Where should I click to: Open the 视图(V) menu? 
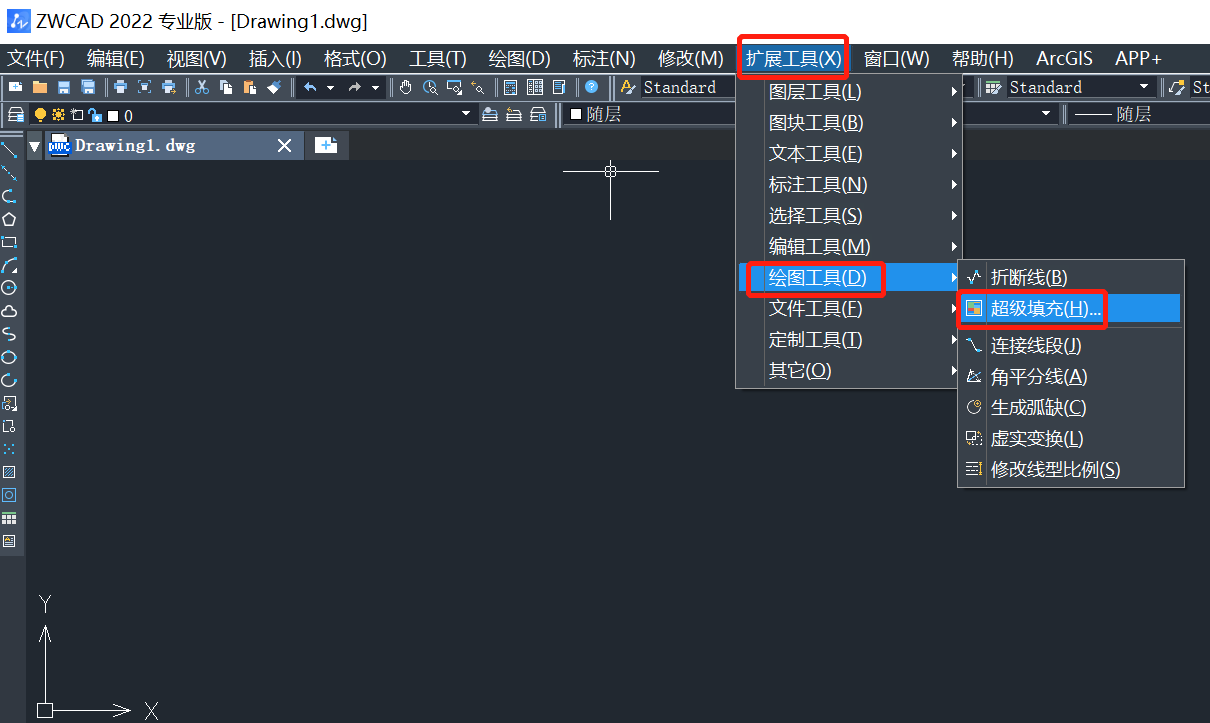click(197, 59)
